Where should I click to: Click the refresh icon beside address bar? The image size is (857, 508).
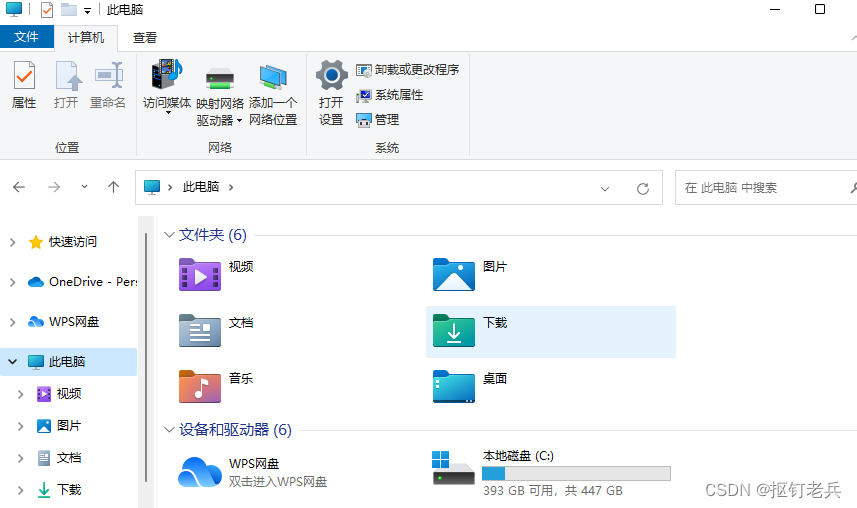pyautogui.click(x=643, y=188)
